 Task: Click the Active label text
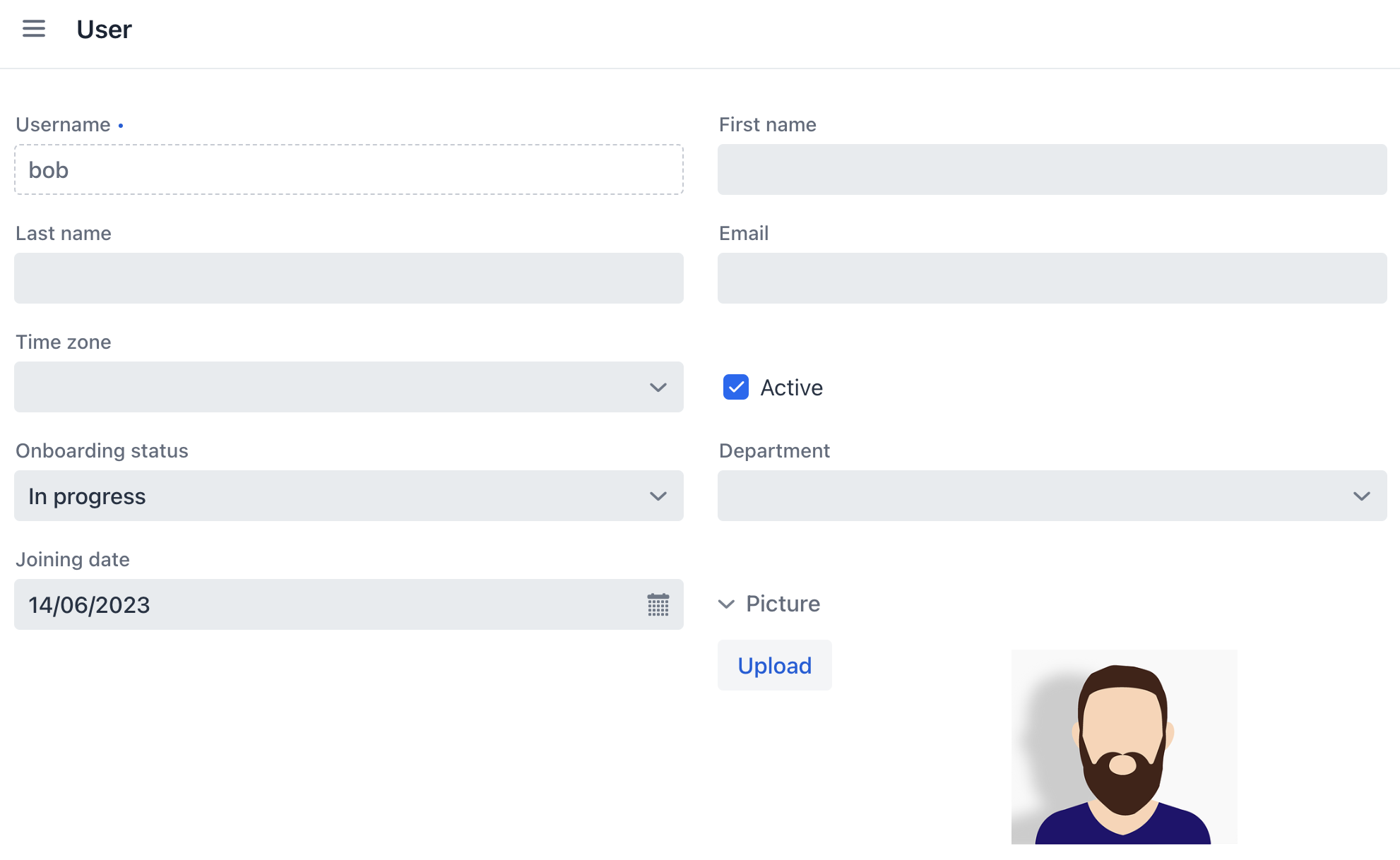tap(791, 388)
